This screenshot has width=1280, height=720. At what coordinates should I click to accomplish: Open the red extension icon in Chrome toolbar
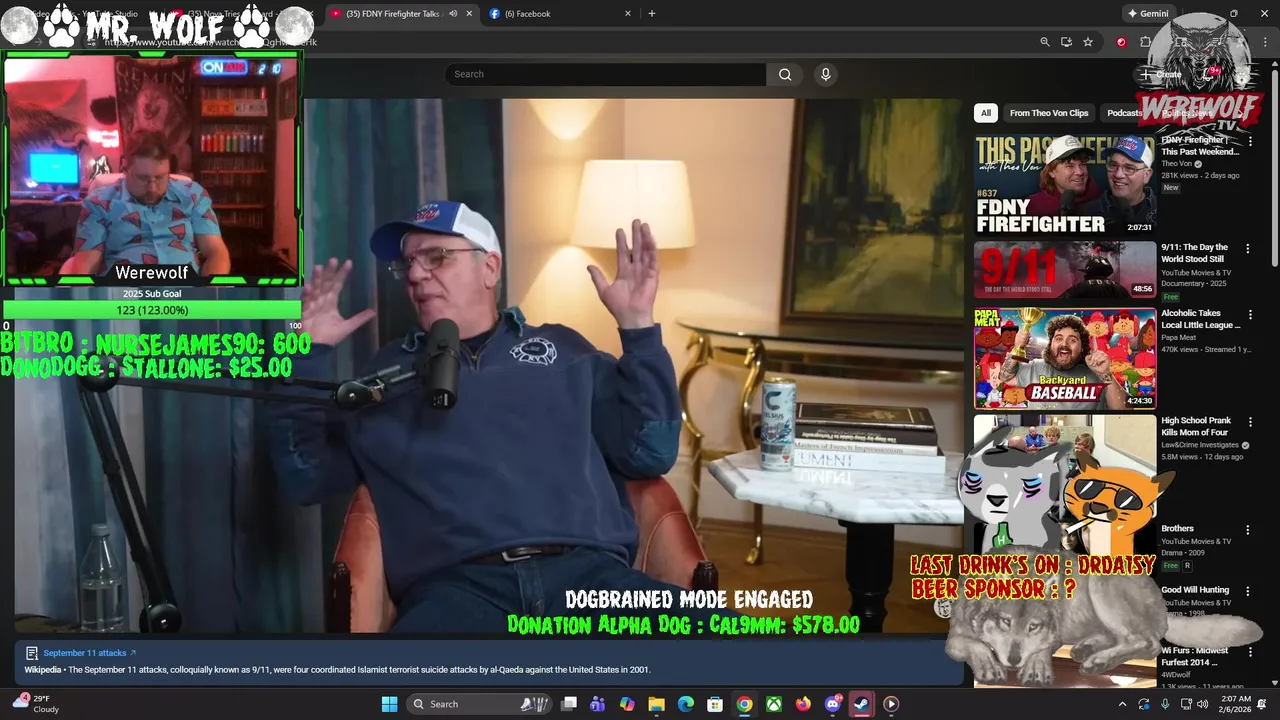click(1121, 42)
